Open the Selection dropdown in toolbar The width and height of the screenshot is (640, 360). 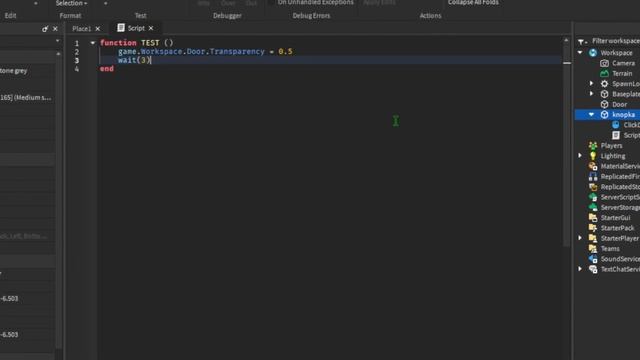click(71, 3)
